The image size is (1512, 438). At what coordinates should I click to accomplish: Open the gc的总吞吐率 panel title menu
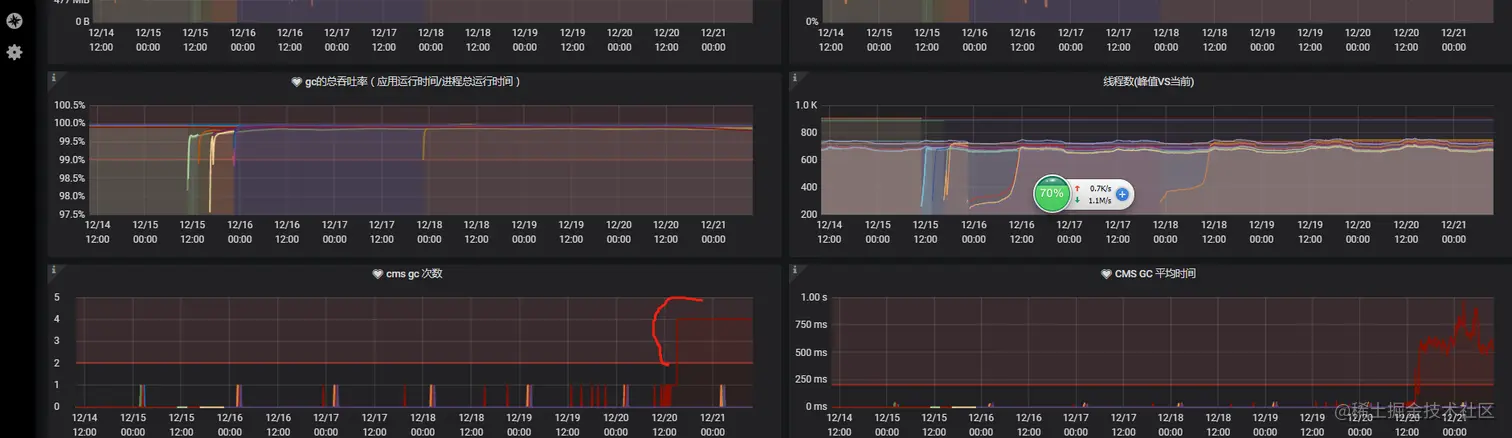(412, 81)
